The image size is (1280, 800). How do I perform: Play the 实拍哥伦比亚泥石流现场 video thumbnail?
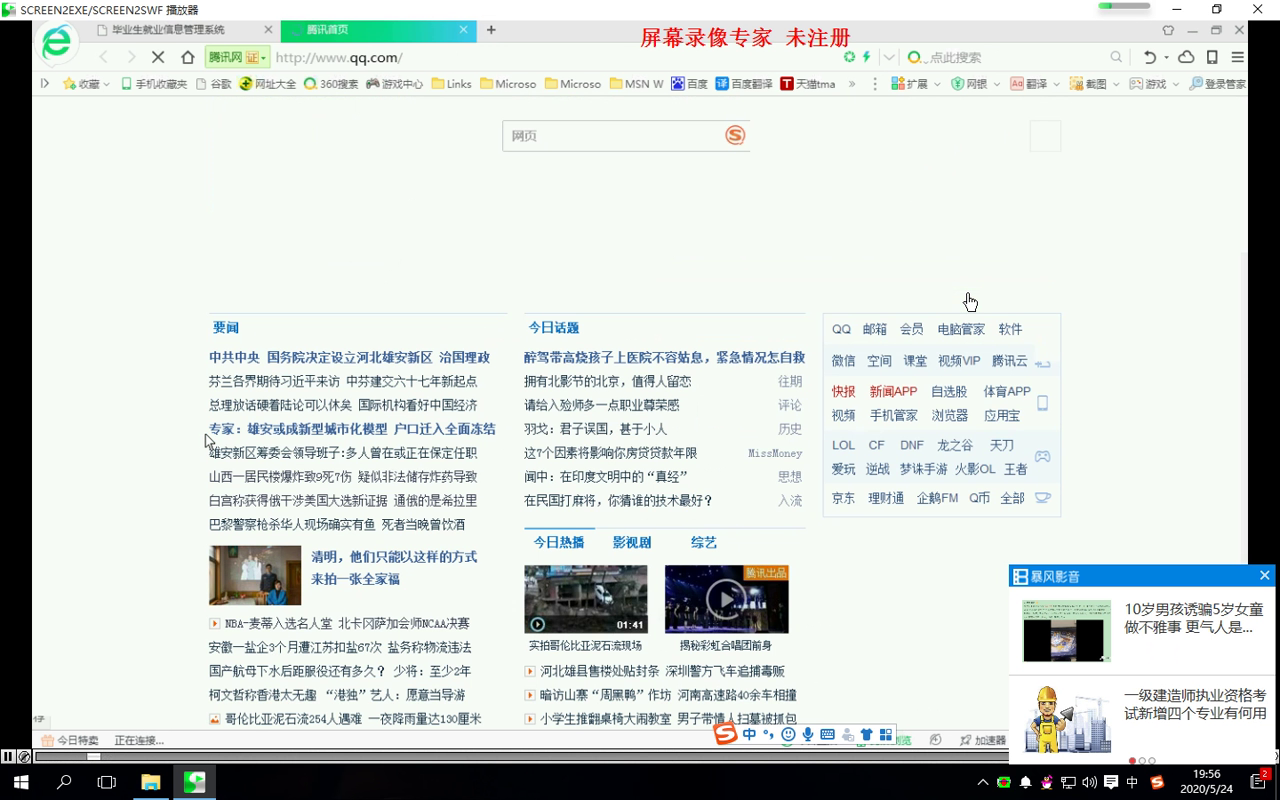click(586, 599)
